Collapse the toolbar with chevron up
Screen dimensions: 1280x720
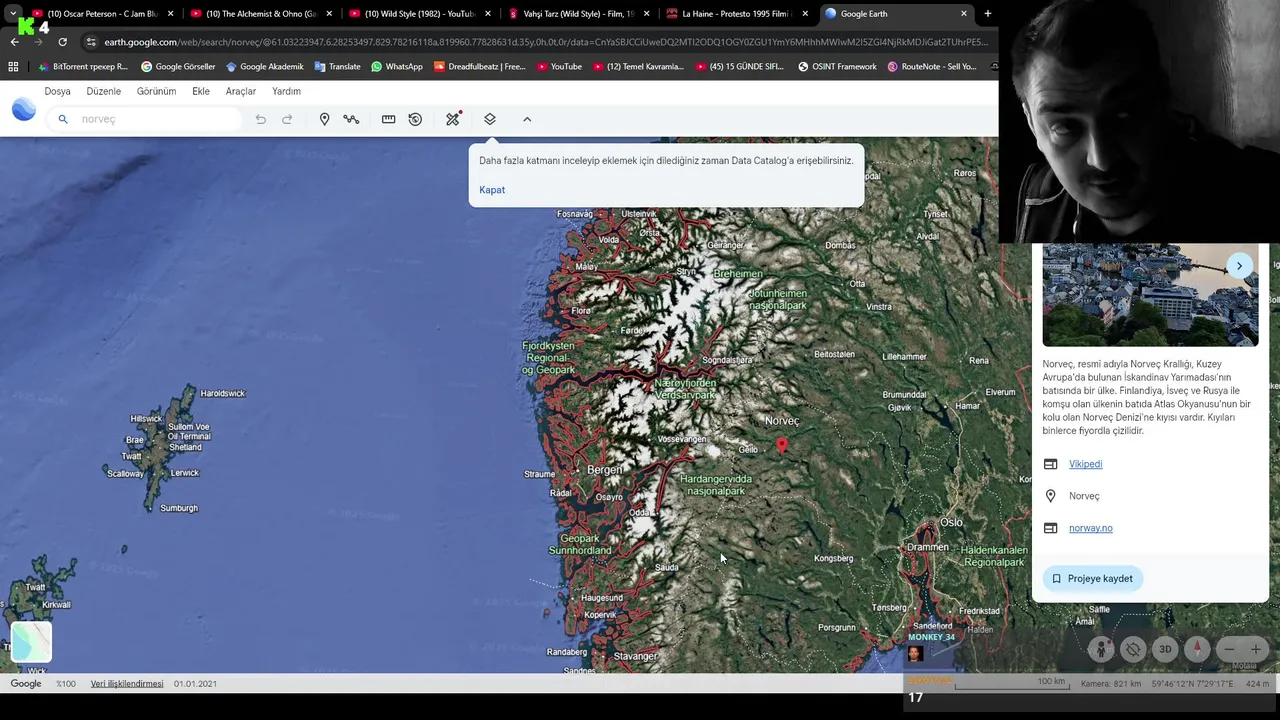tap(527, 119)
